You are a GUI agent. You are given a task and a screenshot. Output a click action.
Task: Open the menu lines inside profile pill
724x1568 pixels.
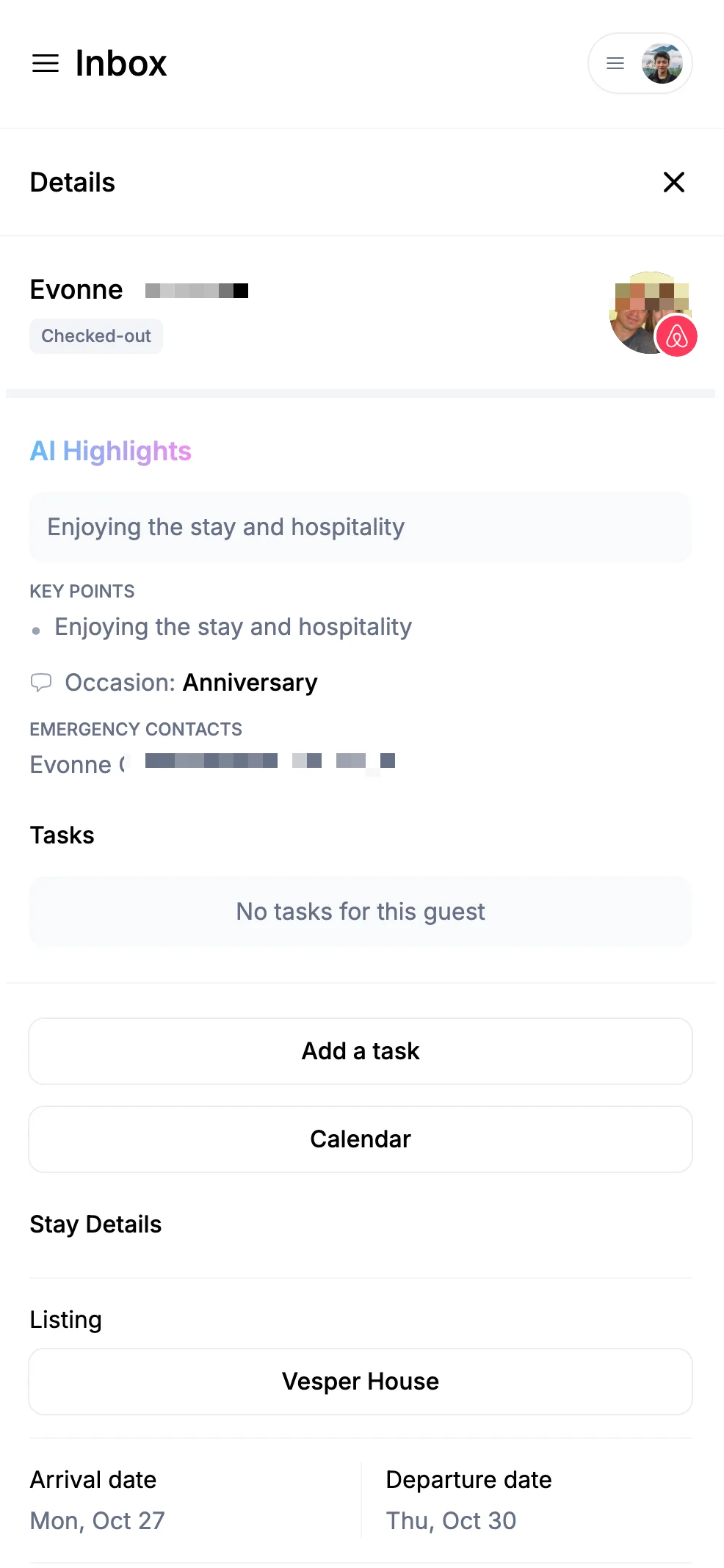[x=615, y=63]
